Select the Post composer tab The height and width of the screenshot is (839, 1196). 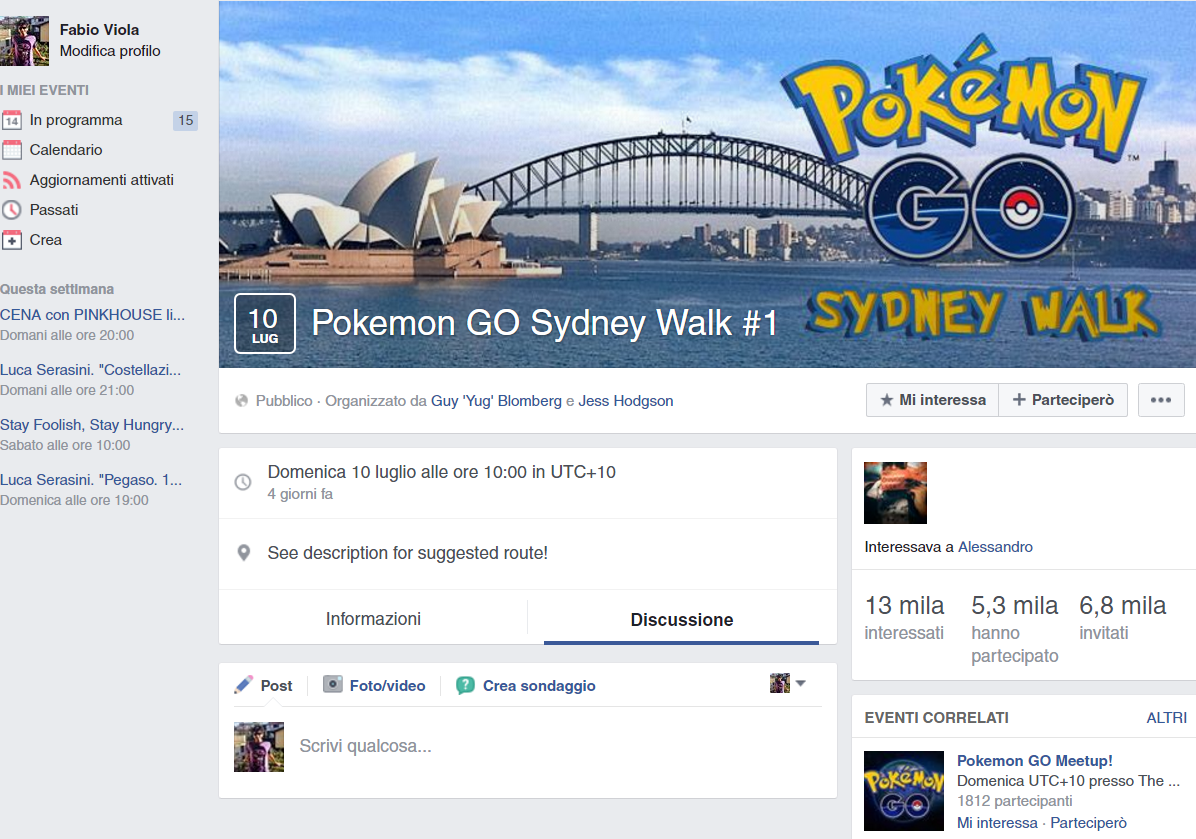pos(264,686)
